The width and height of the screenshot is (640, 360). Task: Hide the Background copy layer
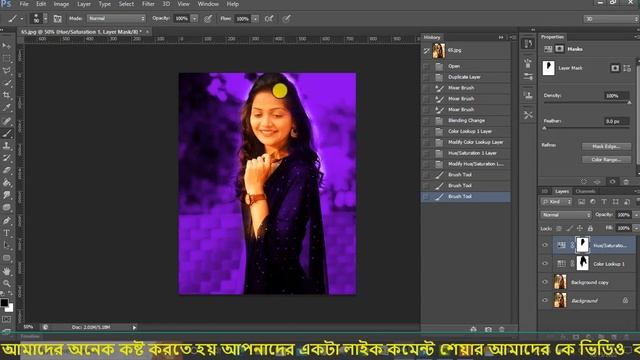coord(545,282)
